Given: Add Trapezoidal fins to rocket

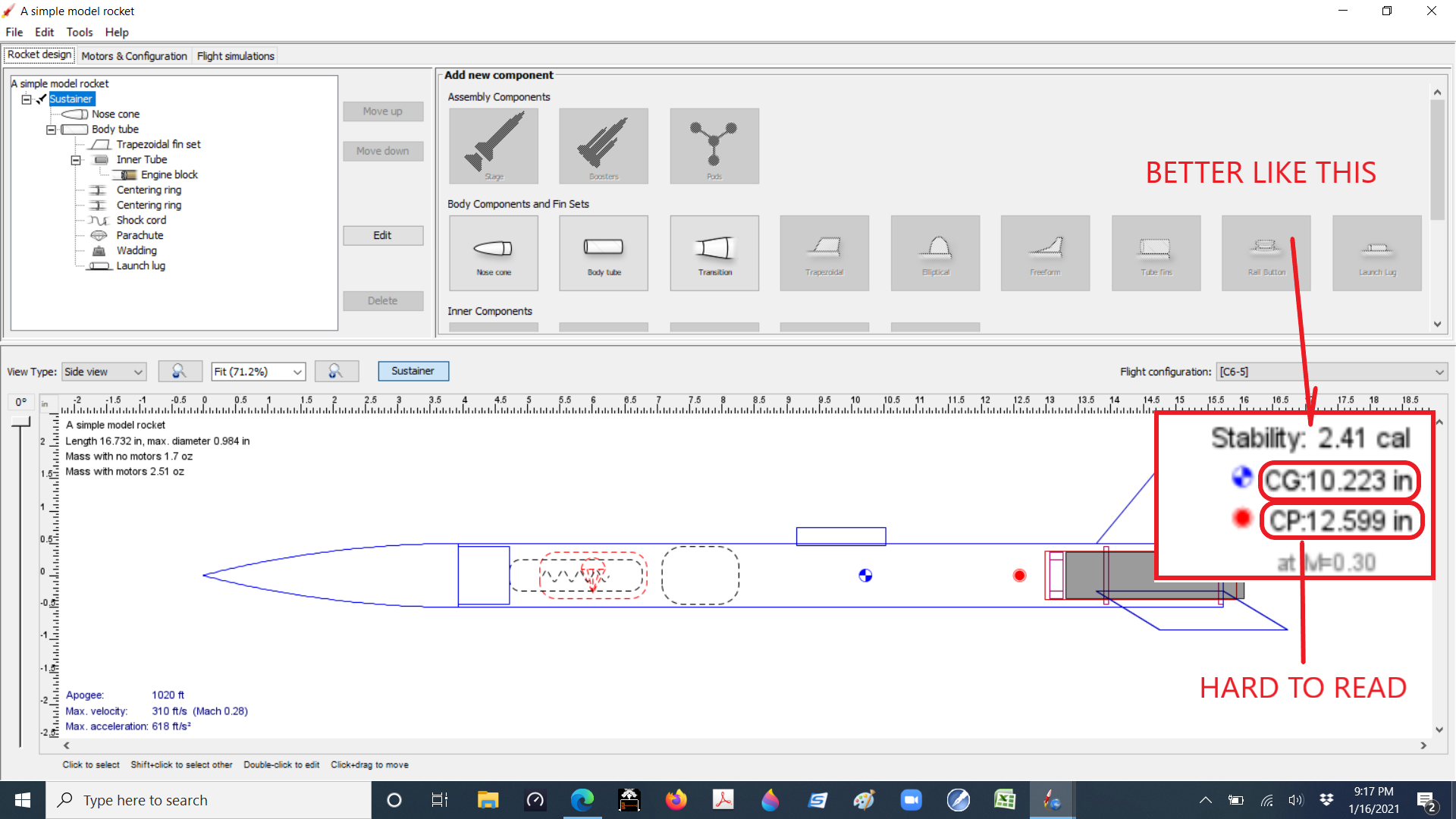Looking at the screenshot, I should 824,253.
